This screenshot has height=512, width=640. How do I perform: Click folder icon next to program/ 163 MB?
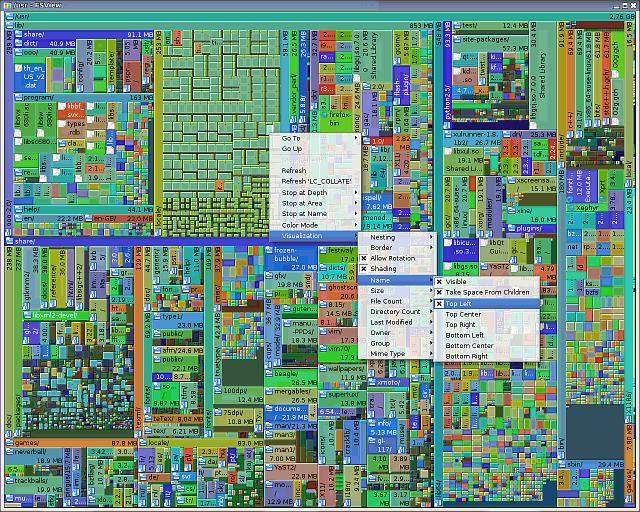tap(18, 98)
